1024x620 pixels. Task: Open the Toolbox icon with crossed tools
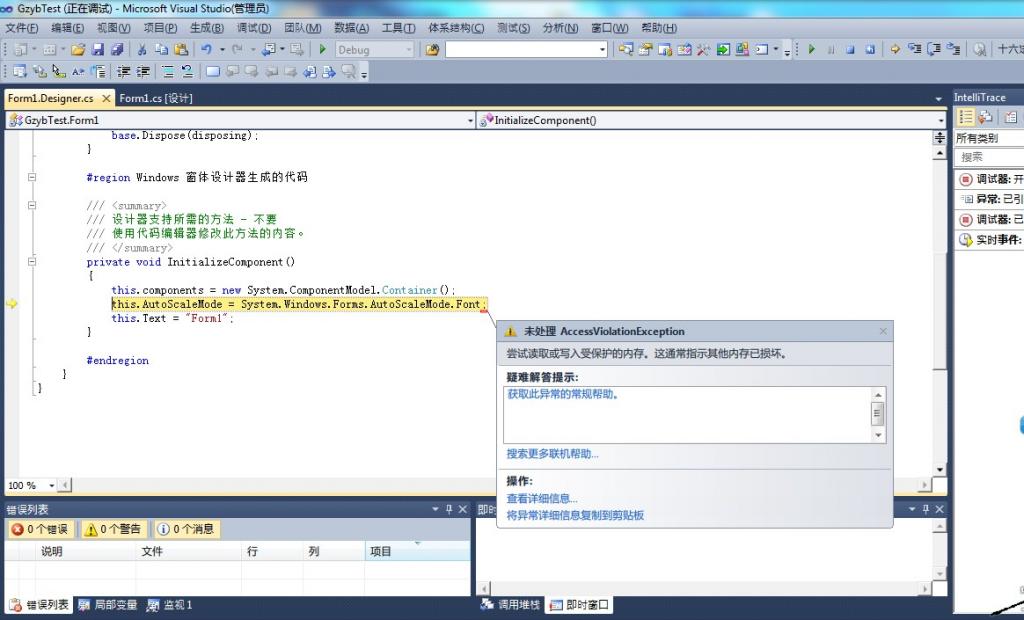coord(703,50)
